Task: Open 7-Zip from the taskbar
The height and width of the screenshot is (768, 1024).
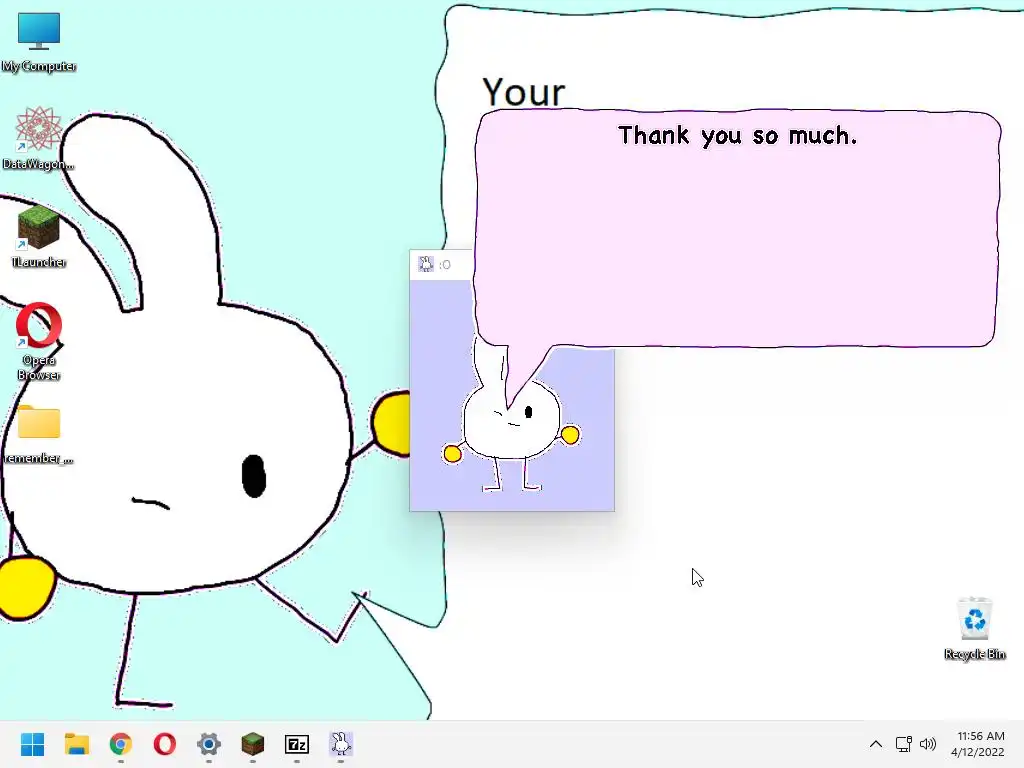Action: (x=297, y=744)
